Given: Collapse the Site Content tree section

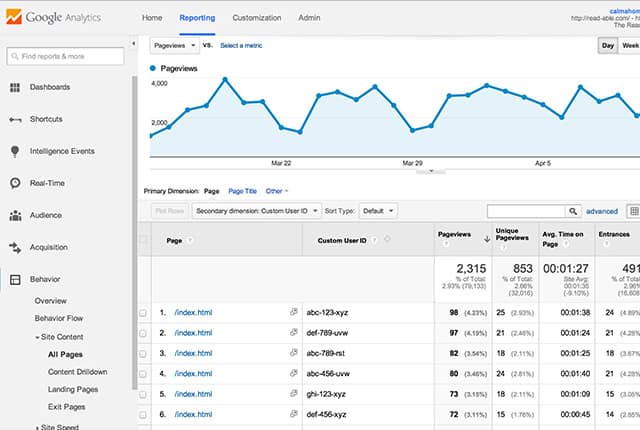Looking at the screenshot, I should (37, 338).
